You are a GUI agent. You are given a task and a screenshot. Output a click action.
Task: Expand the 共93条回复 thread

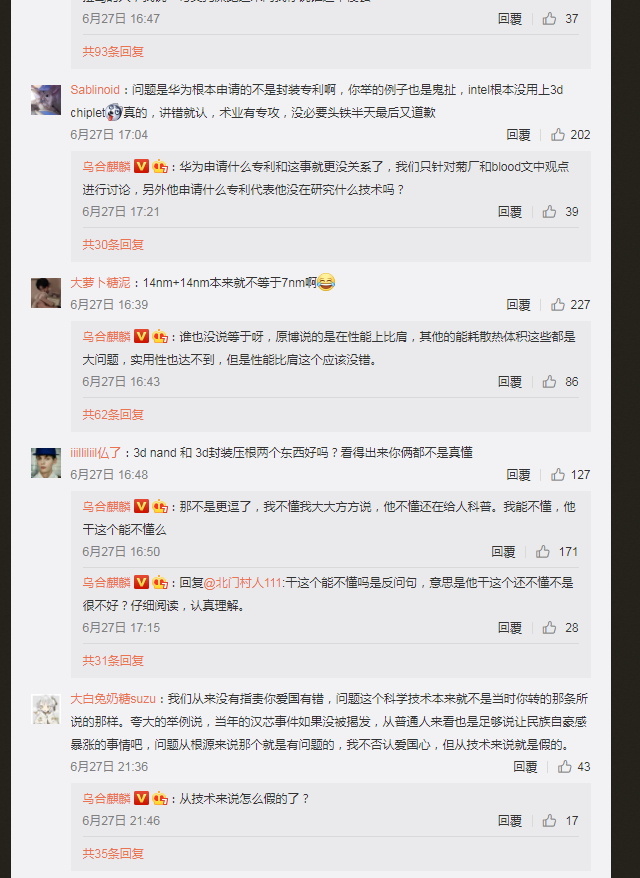113,52
